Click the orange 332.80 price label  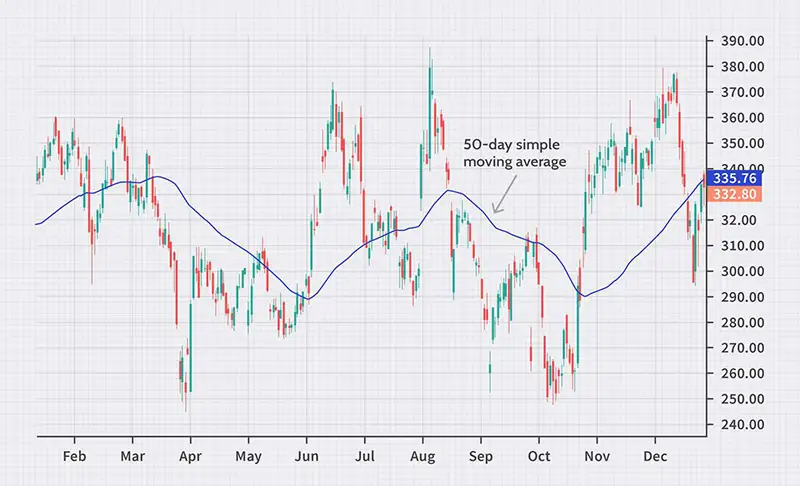(x=734, y=194)
